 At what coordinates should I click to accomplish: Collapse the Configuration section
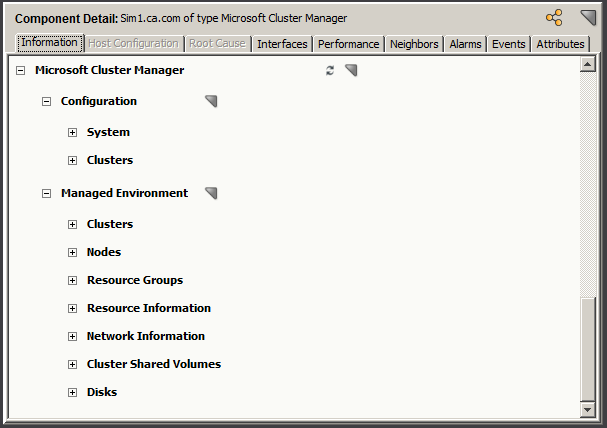click(x=46, y=101)
